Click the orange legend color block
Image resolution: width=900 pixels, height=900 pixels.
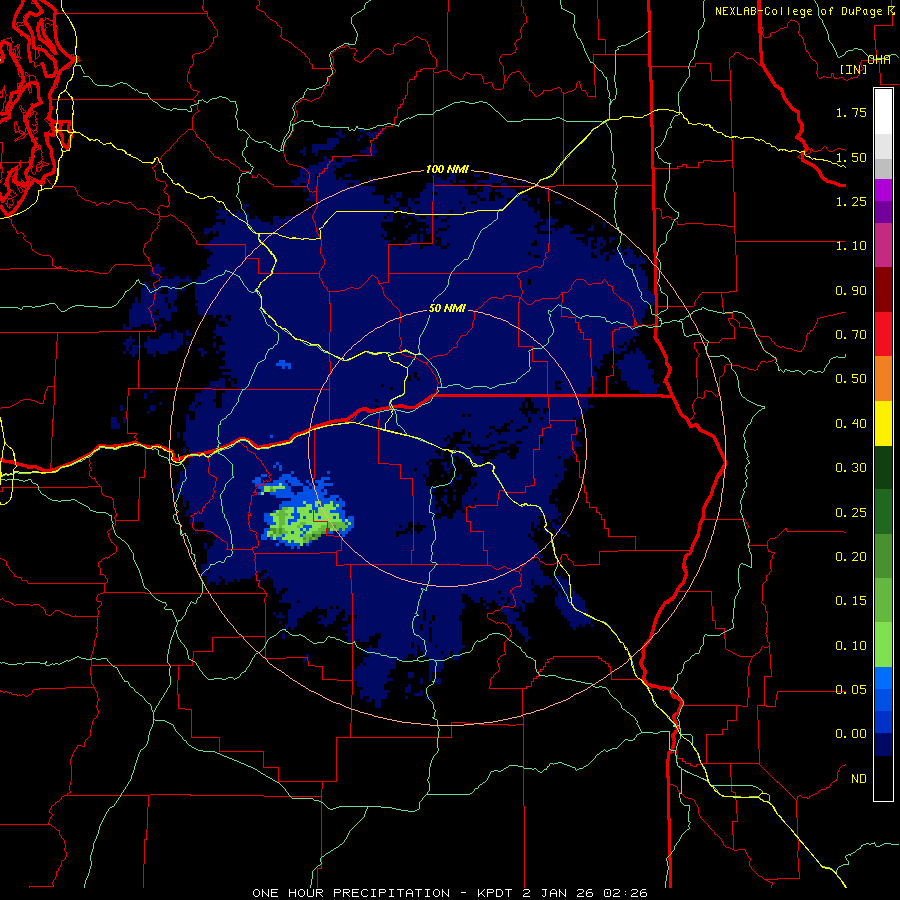tap(883, 379)
